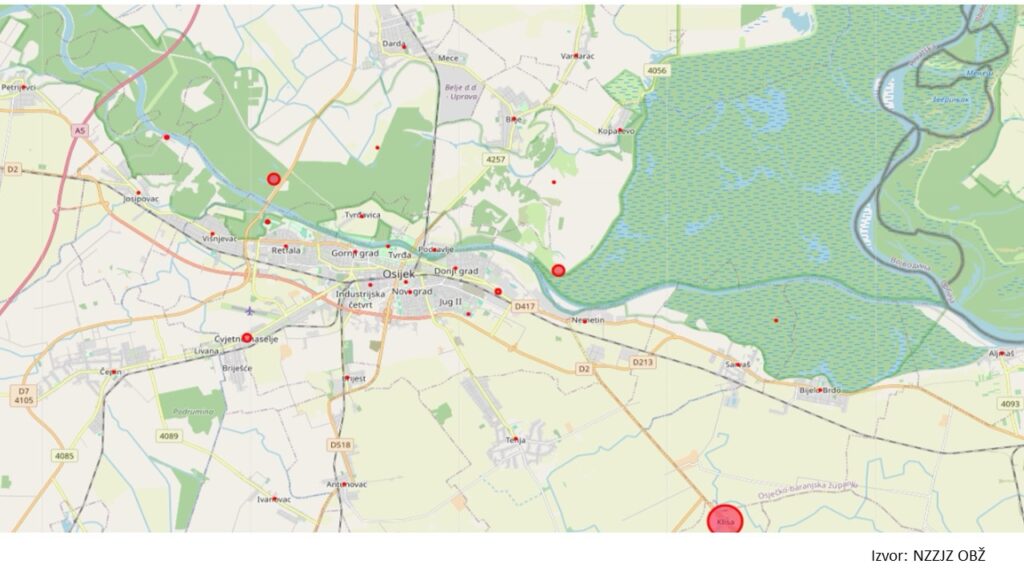Click the Izvor: NZZJZ OBŽ source text
The height and width of the screenshot is (576, 1024).
coord(928,556)
